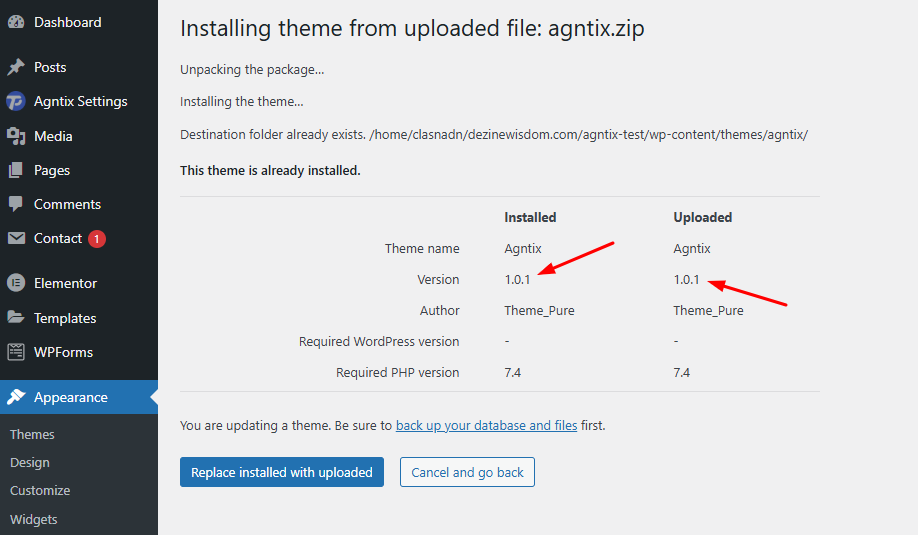Open Agntix Settings menu item
This screenshot has width=918, height=535.
click(79, 101)
